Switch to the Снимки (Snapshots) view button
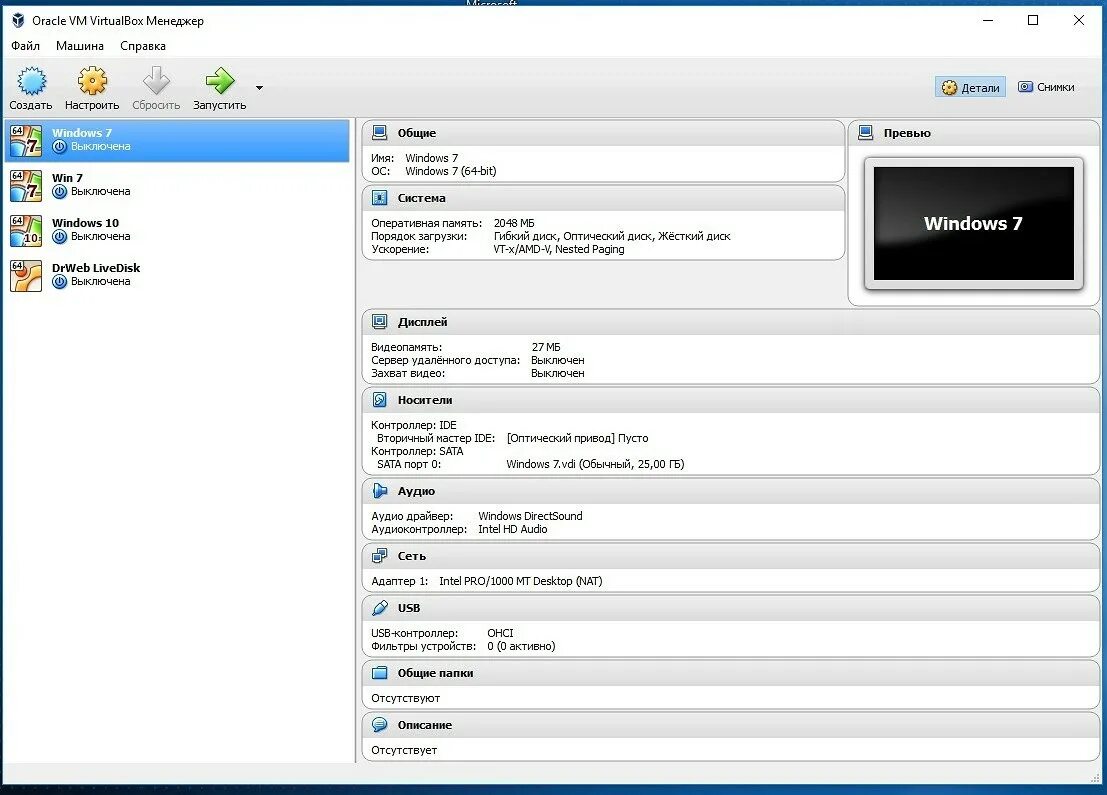Viewport: 1107px width, 795px height. click(x=1046, y=87)
